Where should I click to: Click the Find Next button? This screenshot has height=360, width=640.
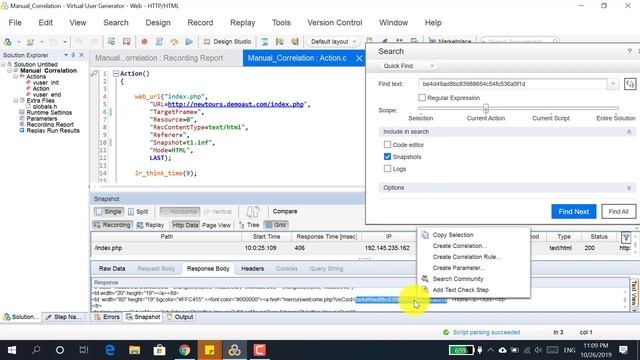pos(573,211)
